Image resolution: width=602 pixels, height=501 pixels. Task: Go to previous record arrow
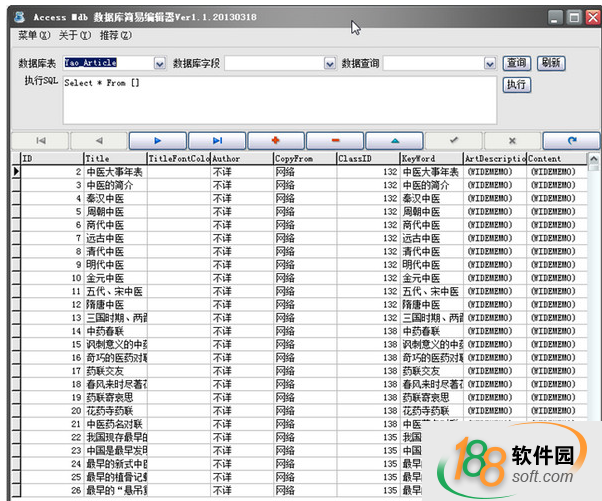tap(98, 140)
